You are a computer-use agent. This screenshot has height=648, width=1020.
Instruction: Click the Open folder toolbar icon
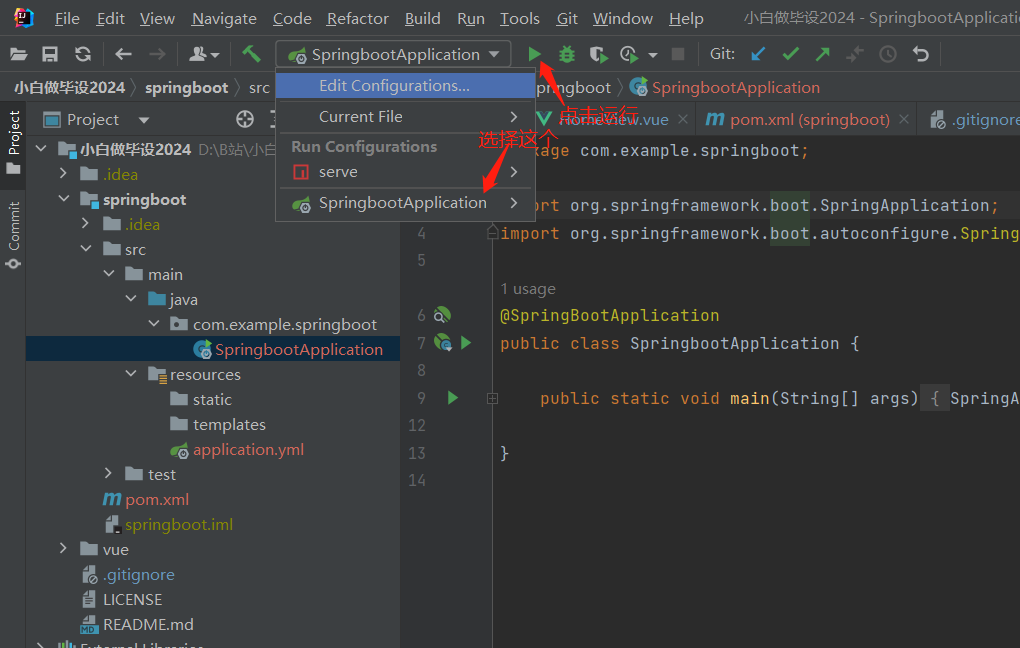tap(18, 55)
